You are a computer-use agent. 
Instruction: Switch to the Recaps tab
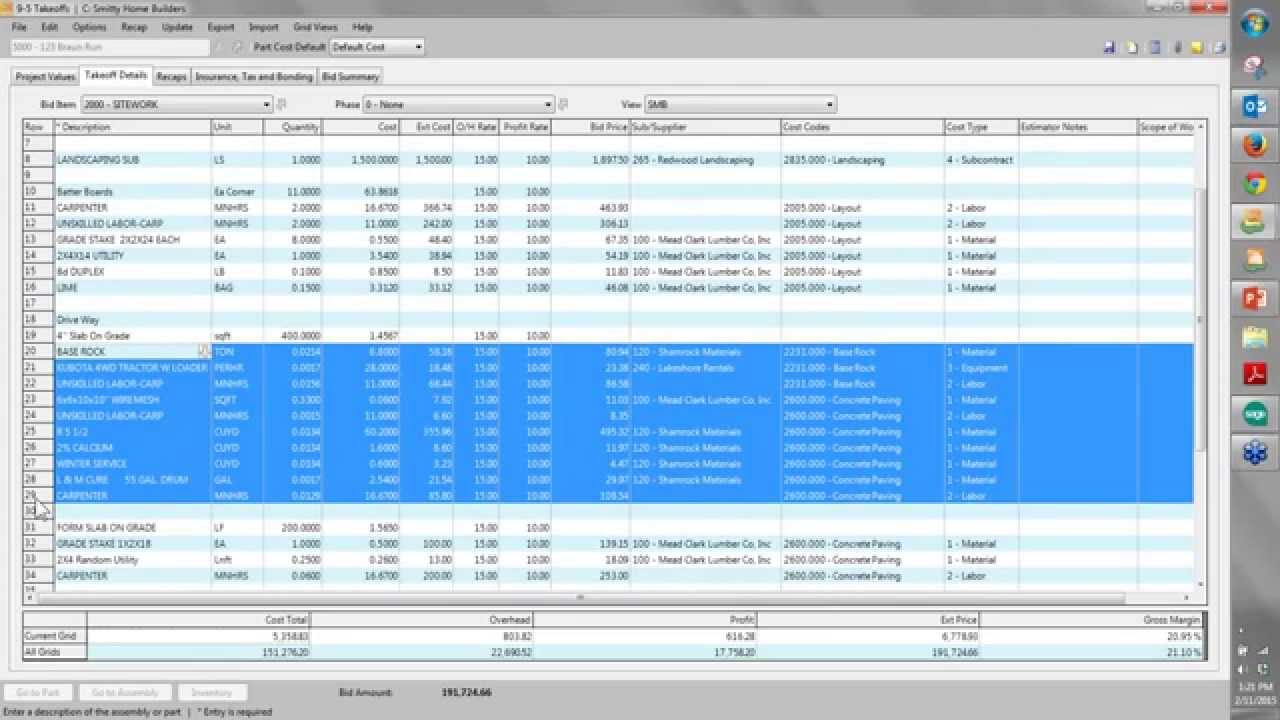coord(171,76)
